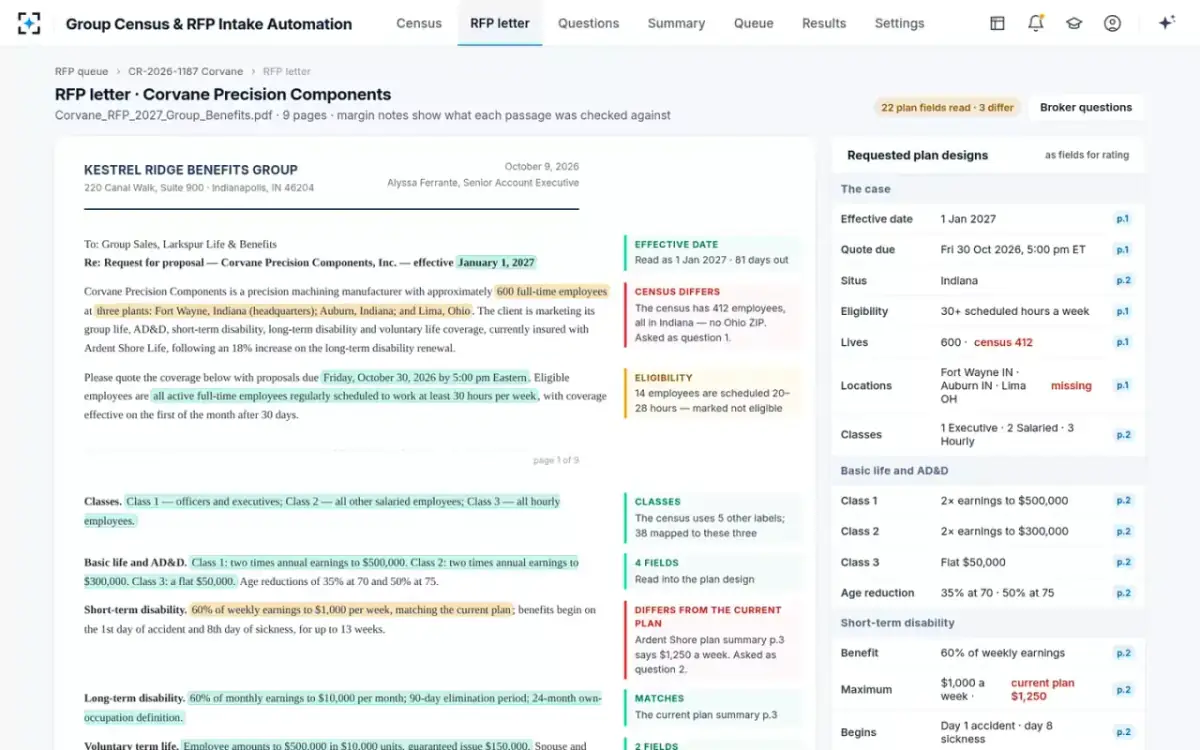Open the graduation cap help icon
The height and width of the screenshot is (750, 1200).
(x=1074, y=23)
